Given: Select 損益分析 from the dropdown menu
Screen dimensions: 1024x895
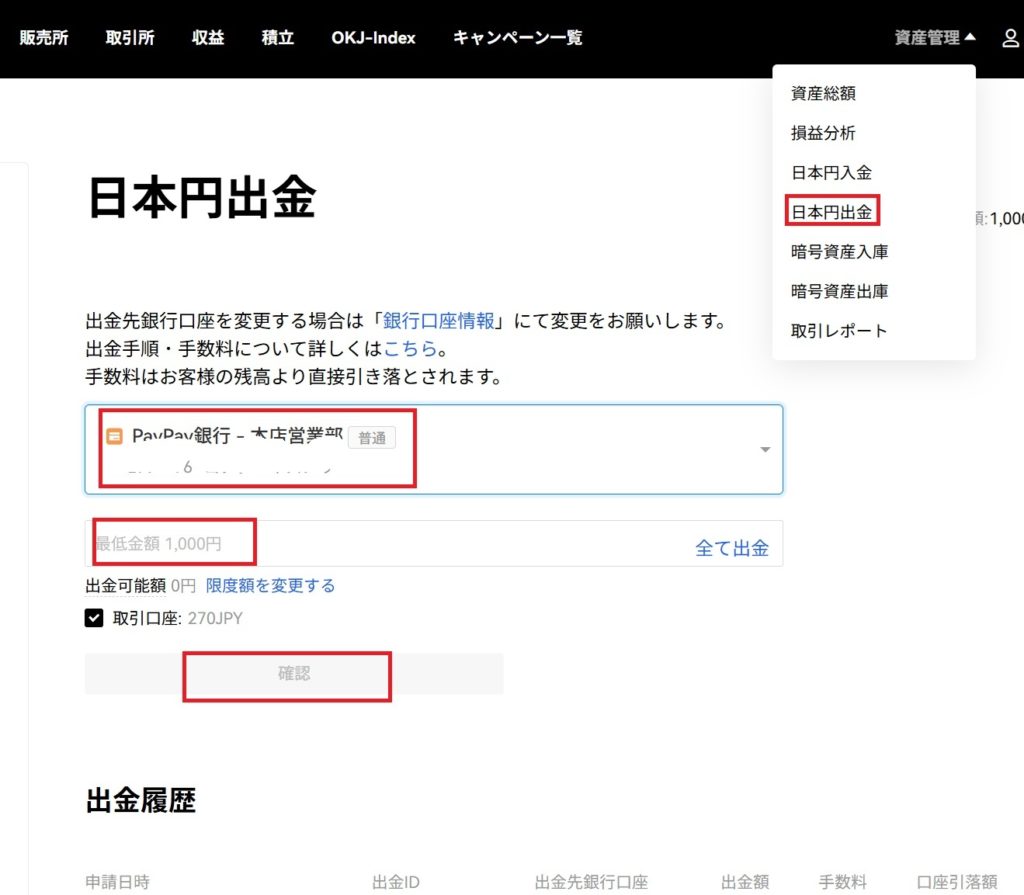Looking at the screenshot, I should 823,133.
